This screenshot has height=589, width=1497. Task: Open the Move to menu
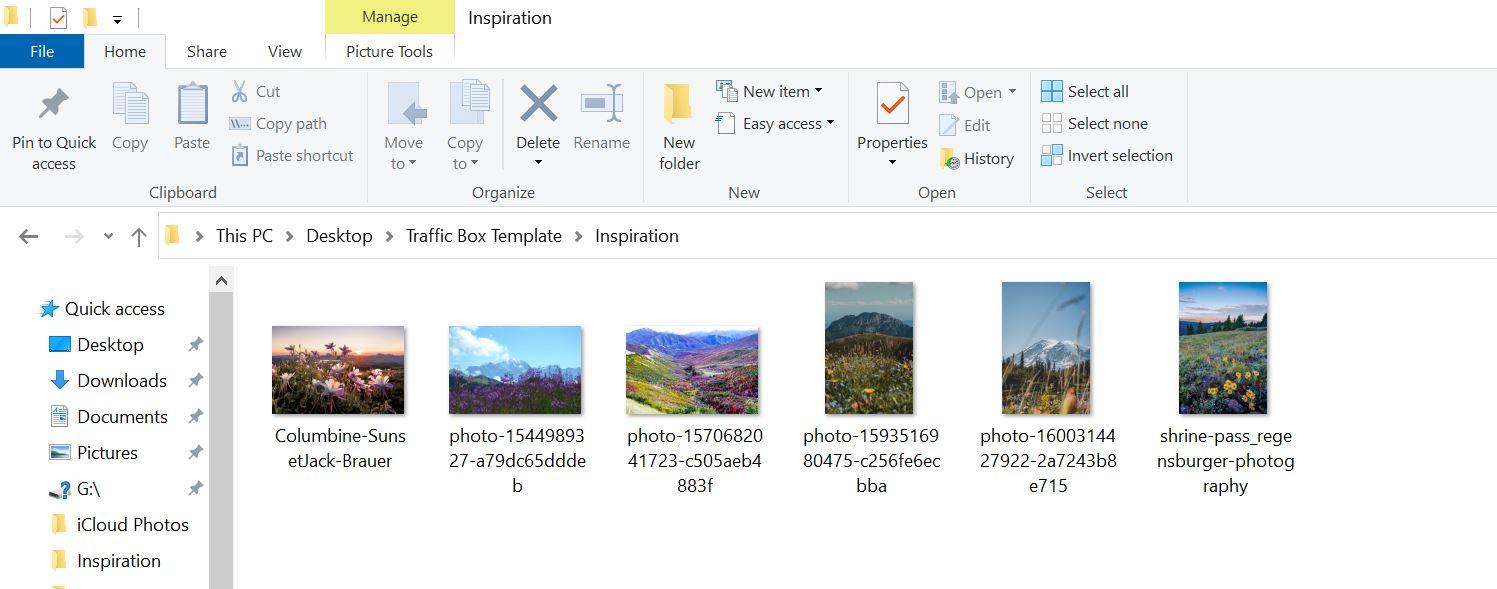[404, 127]
